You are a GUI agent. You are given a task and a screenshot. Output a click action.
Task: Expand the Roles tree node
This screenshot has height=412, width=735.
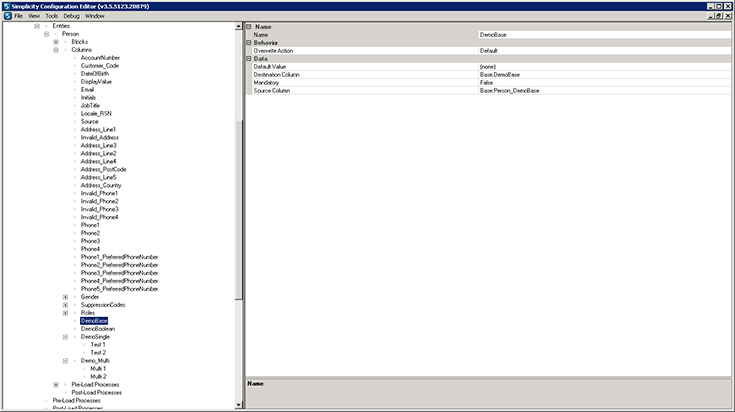coord(65,313)
